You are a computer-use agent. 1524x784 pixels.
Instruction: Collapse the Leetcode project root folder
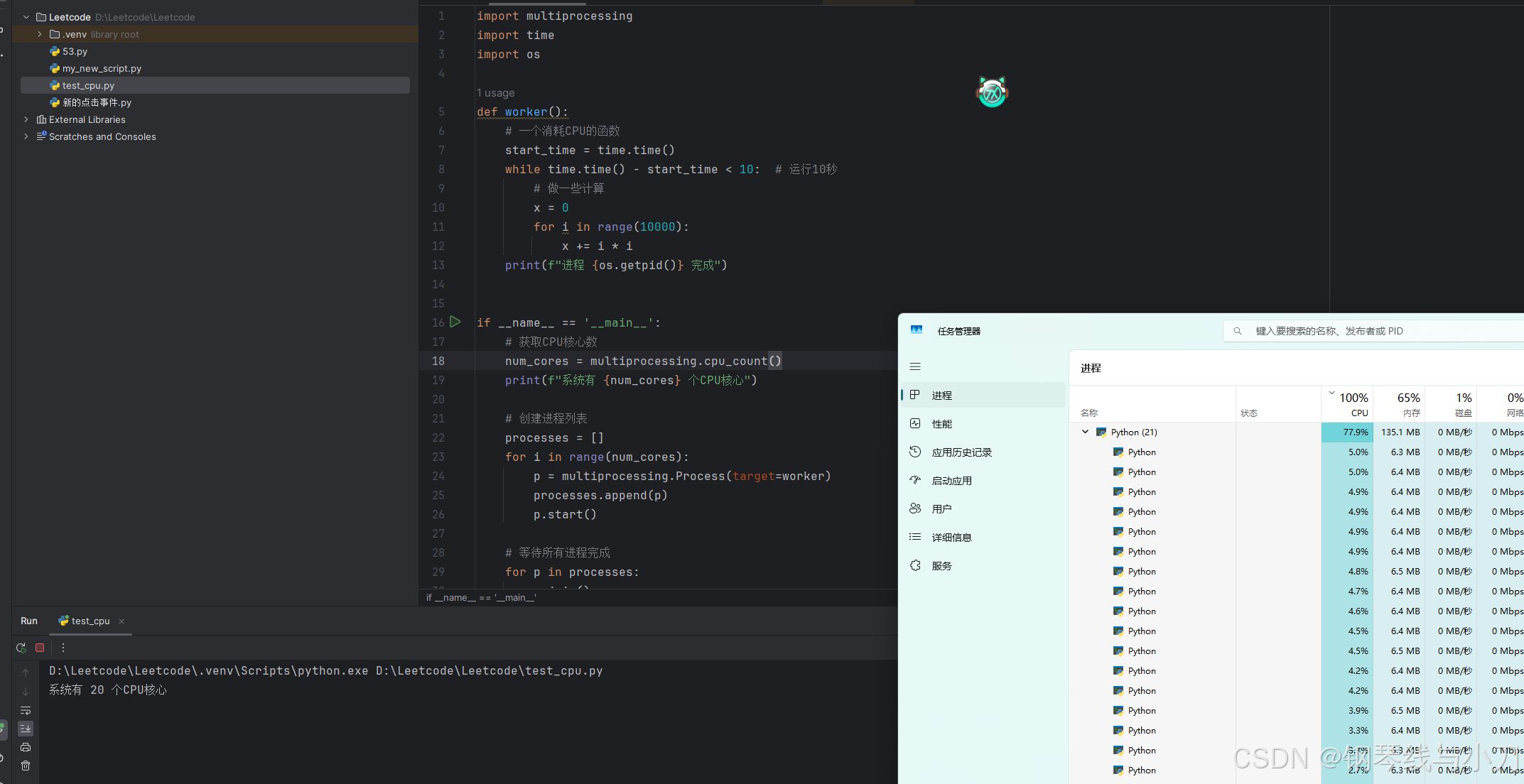[x=26, y=17]
